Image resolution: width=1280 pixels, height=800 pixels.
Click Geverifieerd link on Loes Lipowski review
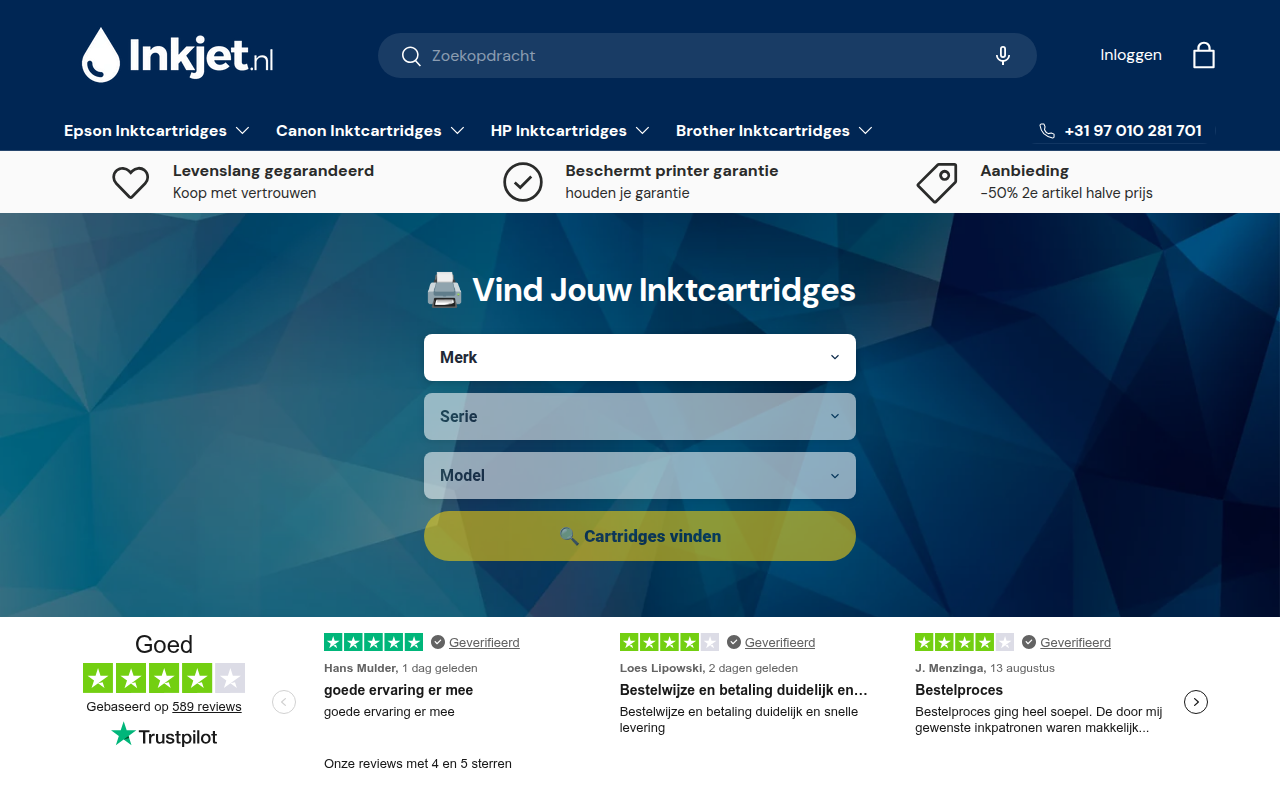(780, 642)
